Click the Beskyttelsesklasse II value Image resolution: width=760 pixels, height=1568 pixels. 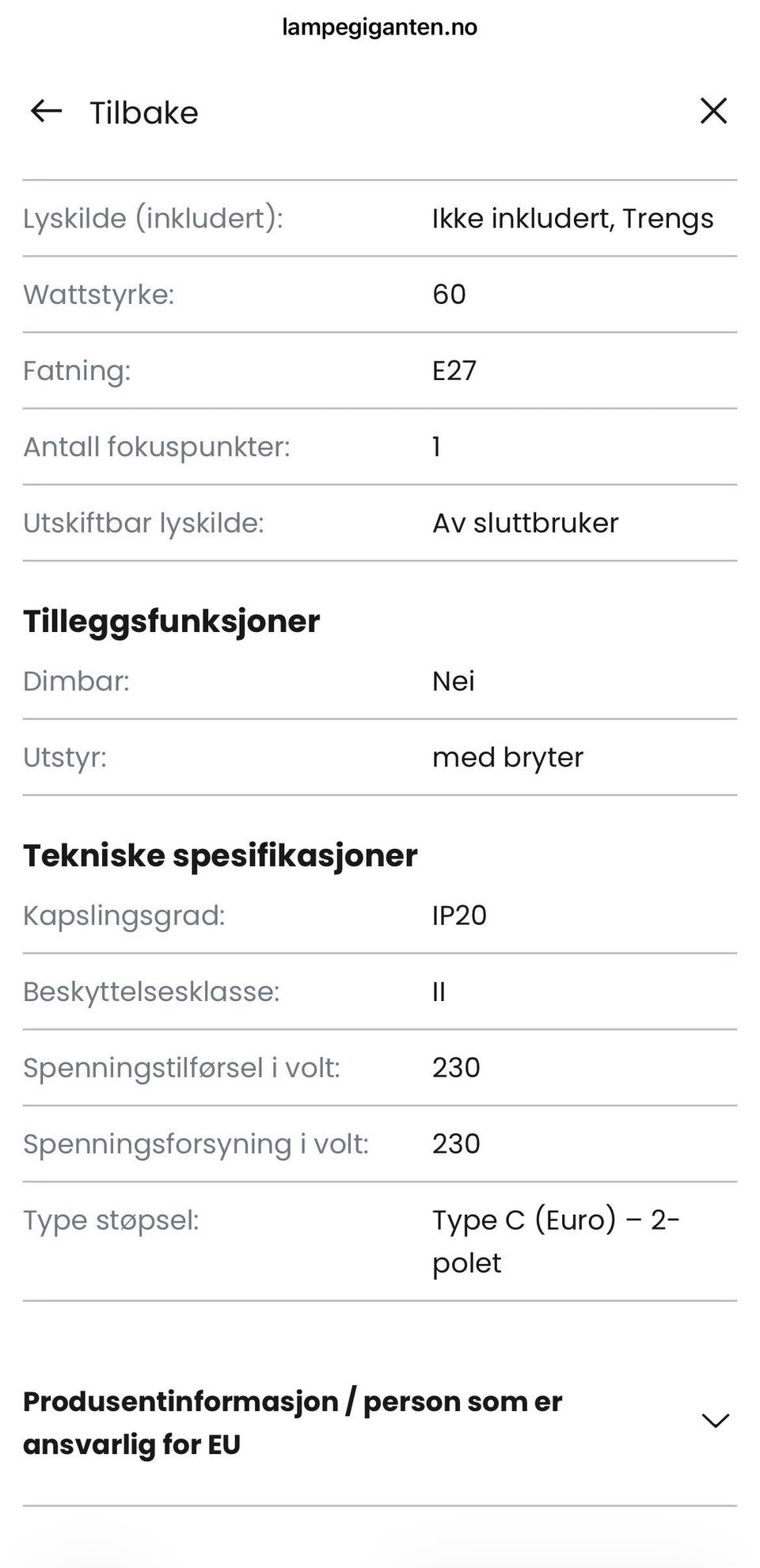tap(439, 991)
